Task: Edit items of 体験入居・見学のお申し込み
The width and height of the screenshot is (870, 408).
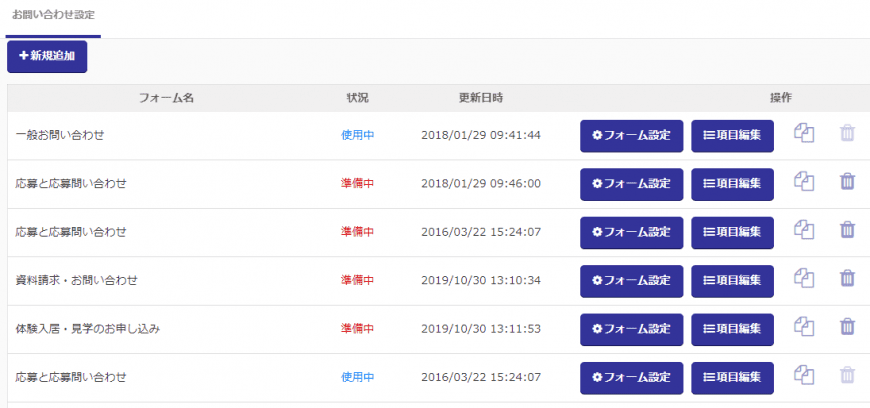Action: (732, 328)
